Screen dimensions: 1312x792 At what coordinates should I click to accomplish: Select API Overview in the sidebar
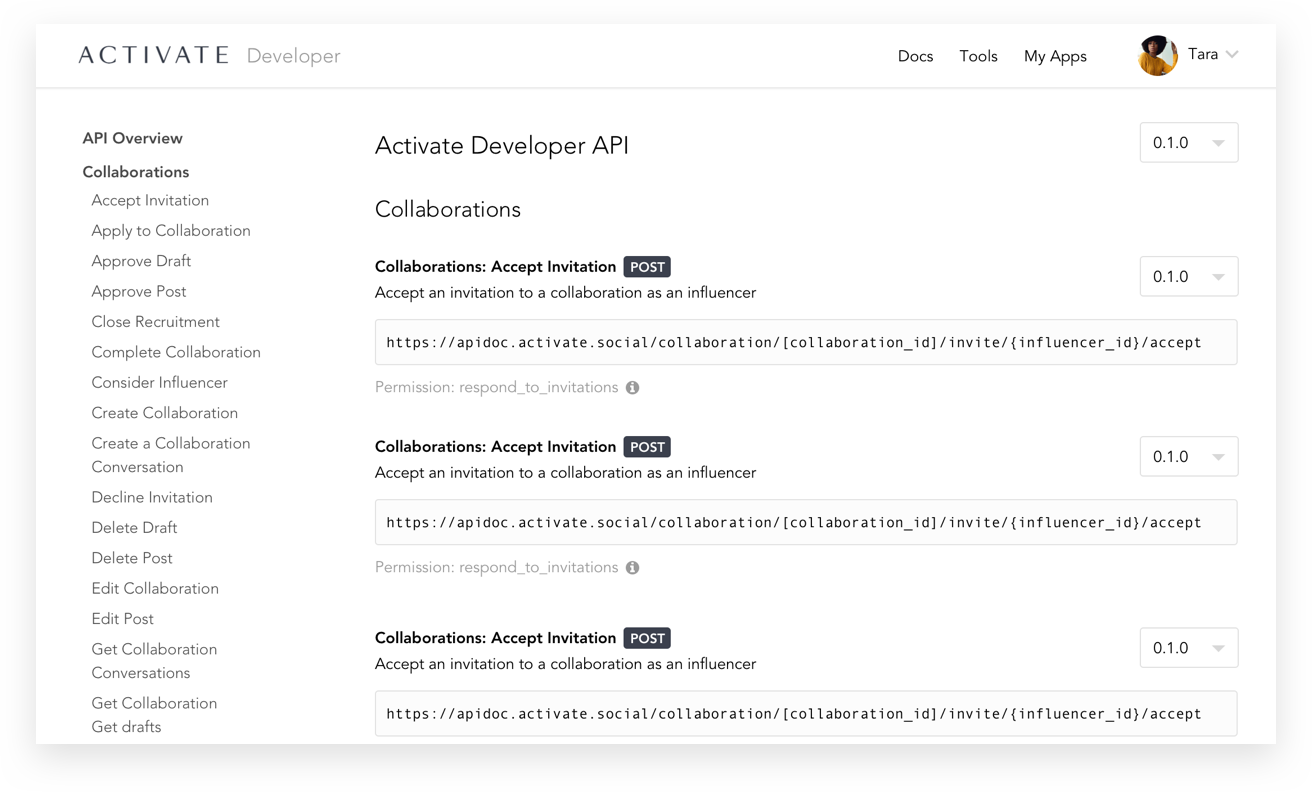pyautogui.click(x=133, y=138)
